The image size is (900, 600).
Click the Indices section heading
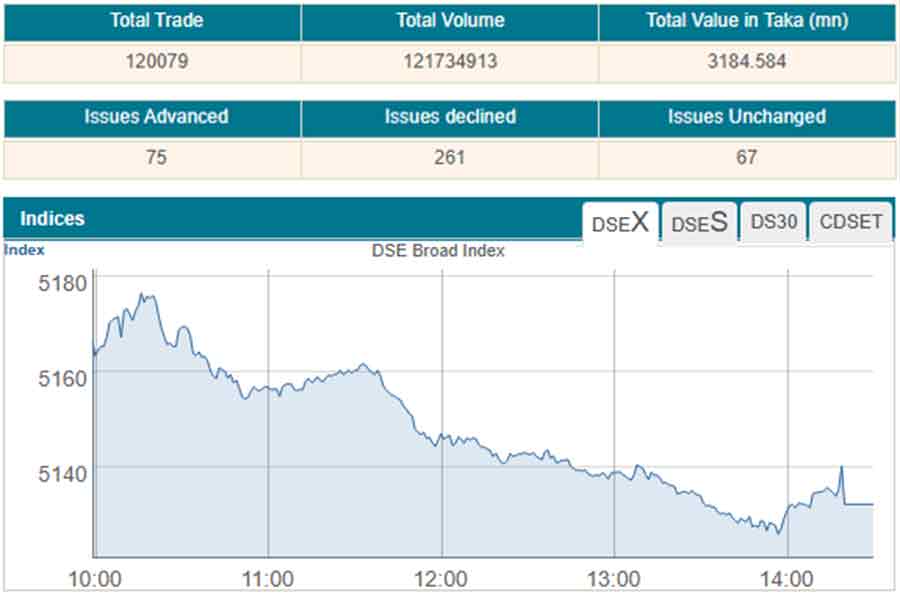(52, 218)
